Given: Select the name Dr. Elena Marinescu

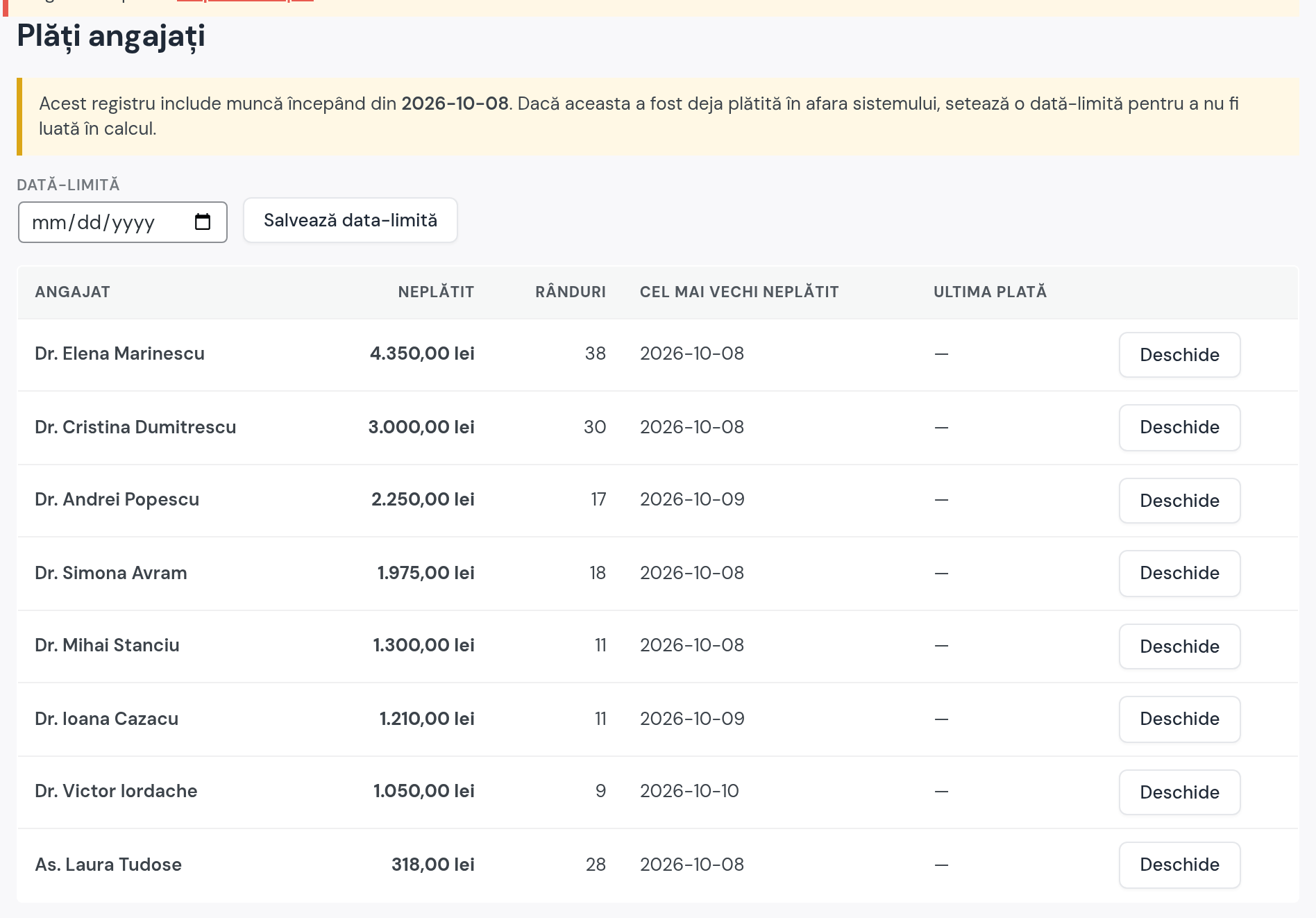Looking at the screenshot, I should (119, 353).
